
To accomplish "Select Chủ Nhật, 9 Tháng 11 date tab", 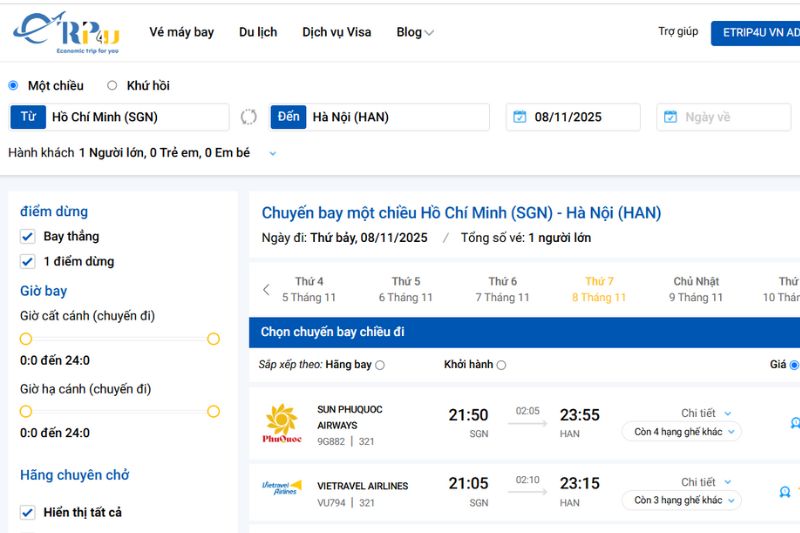I will click(696, 289).
